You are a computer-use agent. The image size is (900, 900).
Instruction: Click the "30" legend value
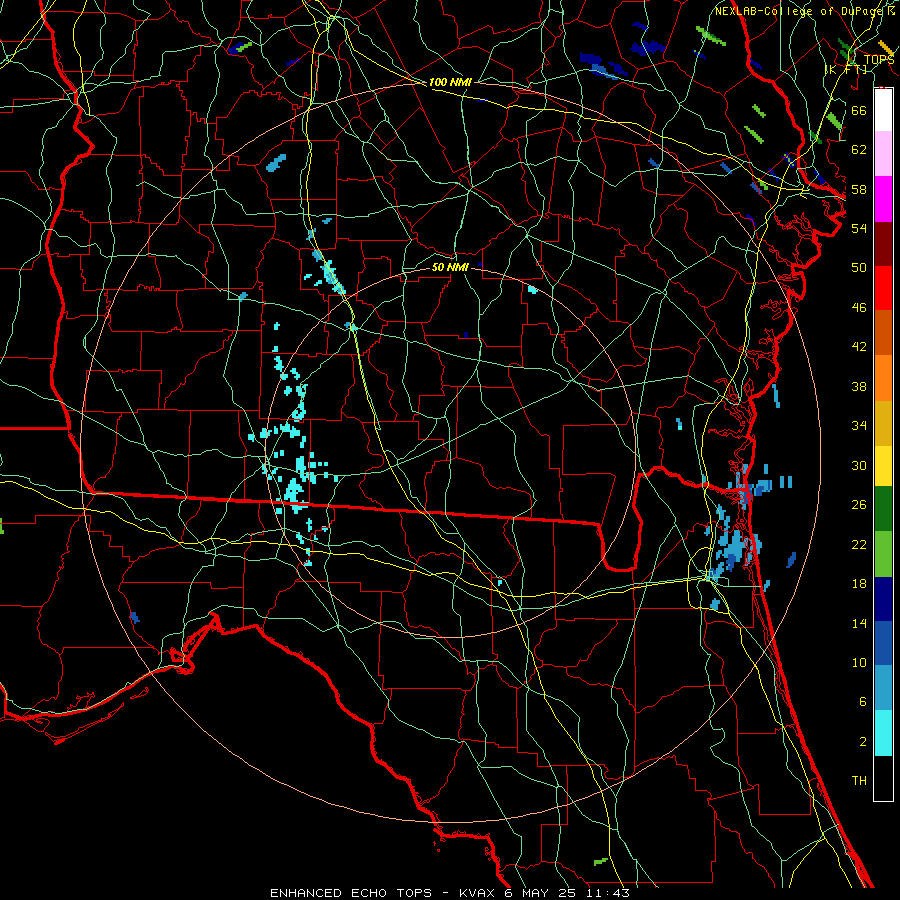coord(859,465)
